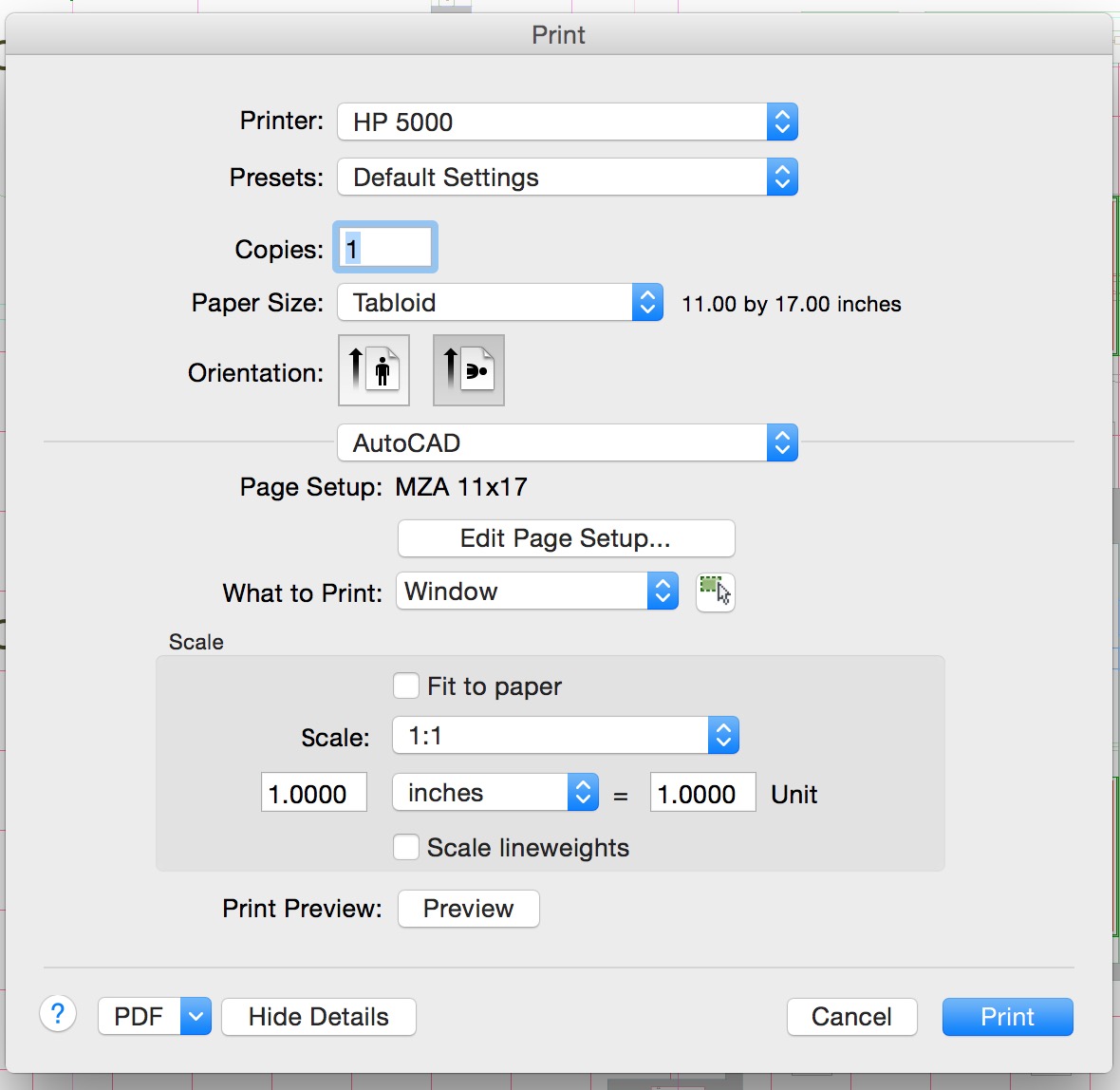Toggle the Scale lineweights checkbox

pos(406,847)
